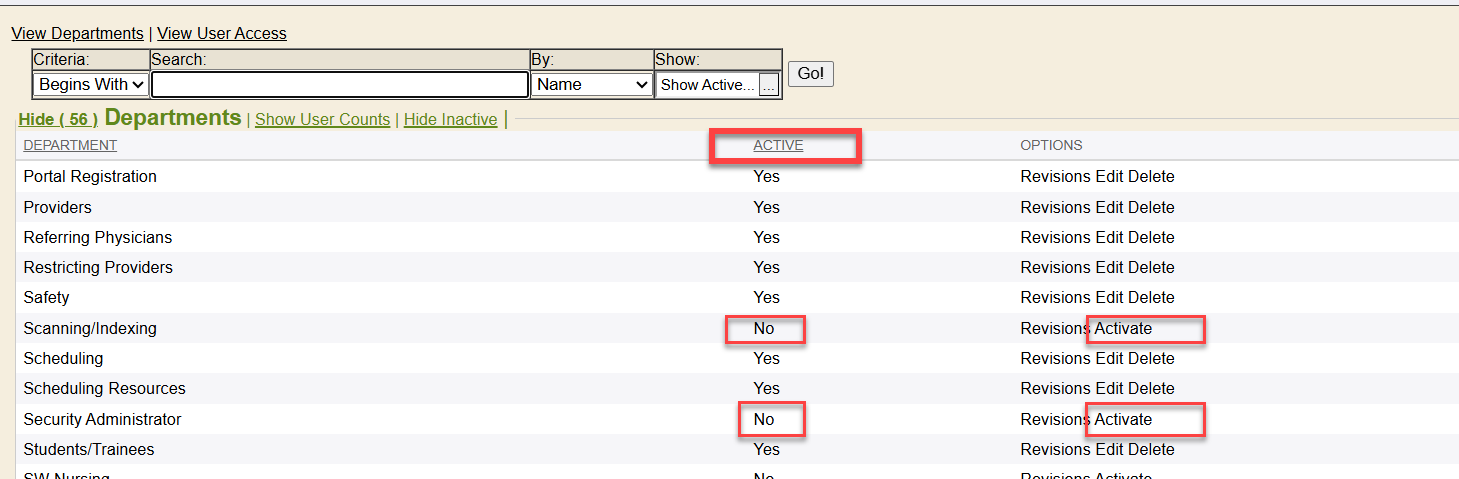Delete the Scheduling Resources department

pos(1151,388)
